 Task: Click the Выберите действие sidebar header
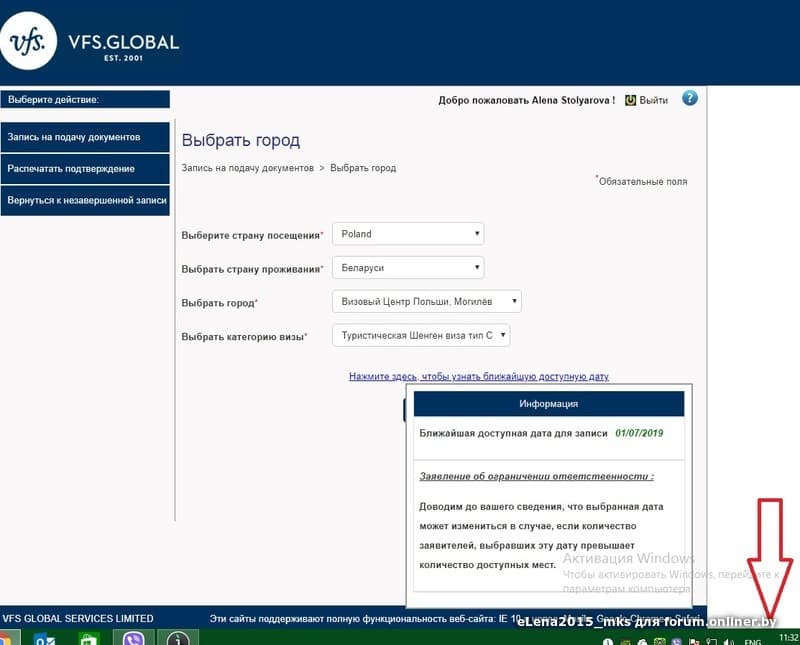pos(85,100)
